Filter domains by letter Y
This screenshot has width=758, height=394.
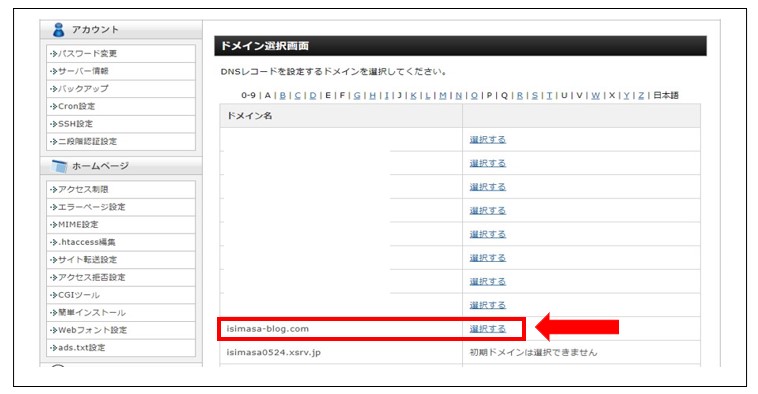627,95
